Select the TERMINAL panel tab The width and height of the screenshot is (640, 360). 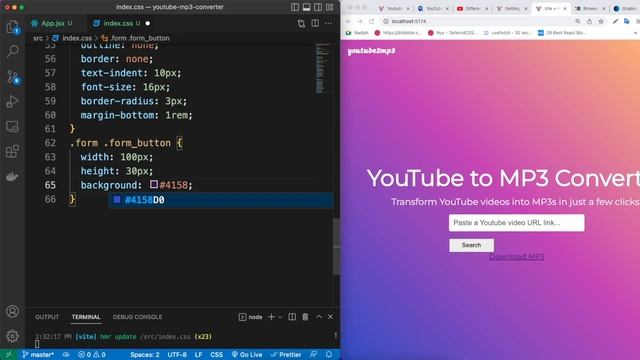click(x=86, y=317)
